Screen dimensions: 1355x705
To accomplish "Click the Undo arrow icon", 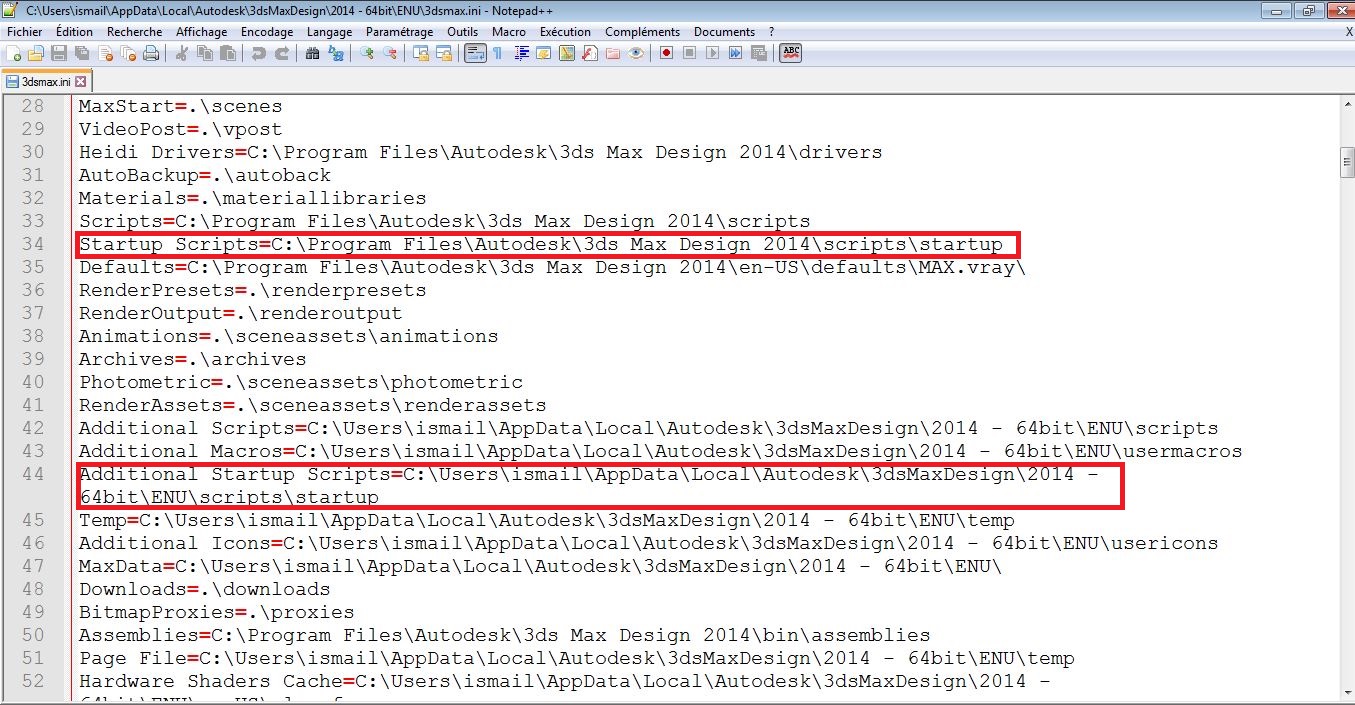I will point(259,53).
